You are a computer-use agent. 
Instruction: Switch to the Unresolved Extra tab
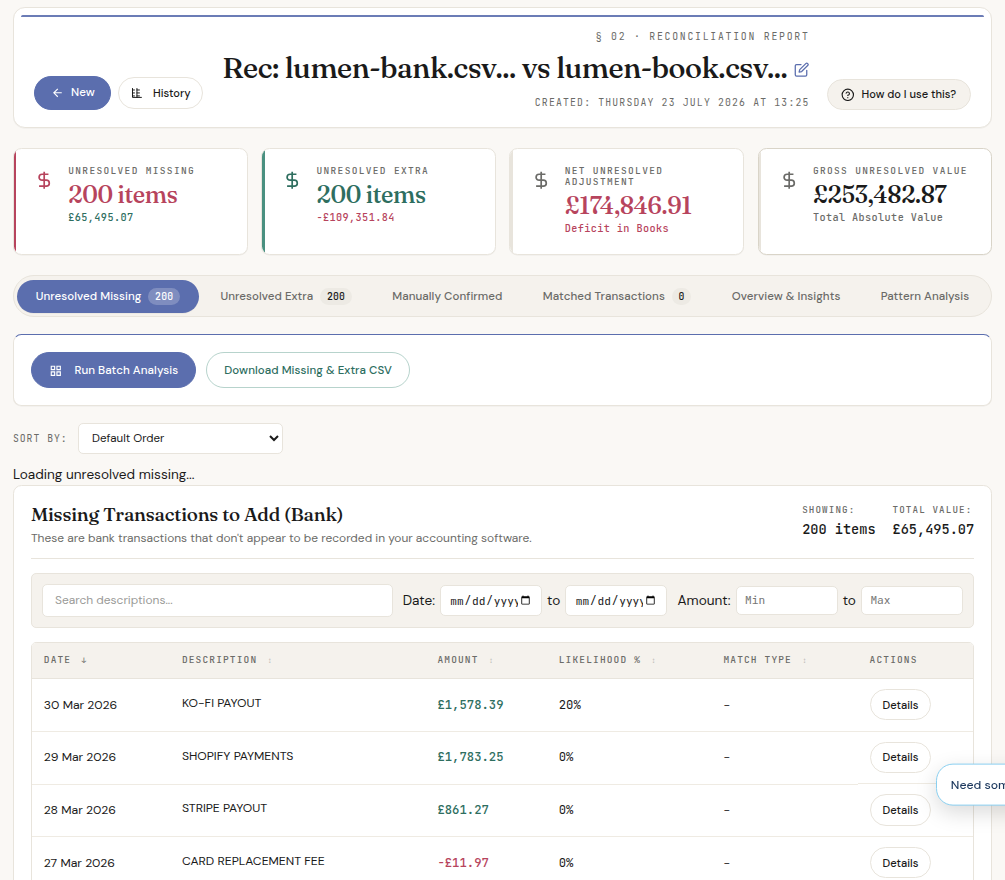pyautogui.click(x=285, y=296)
